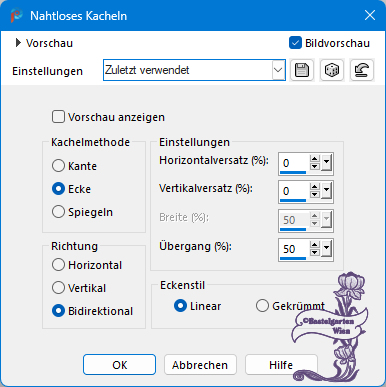The height and width of the screenshot is (387, 386).
Task: Click the PaintShop Pro title bar logo
Action: [16, 16]
